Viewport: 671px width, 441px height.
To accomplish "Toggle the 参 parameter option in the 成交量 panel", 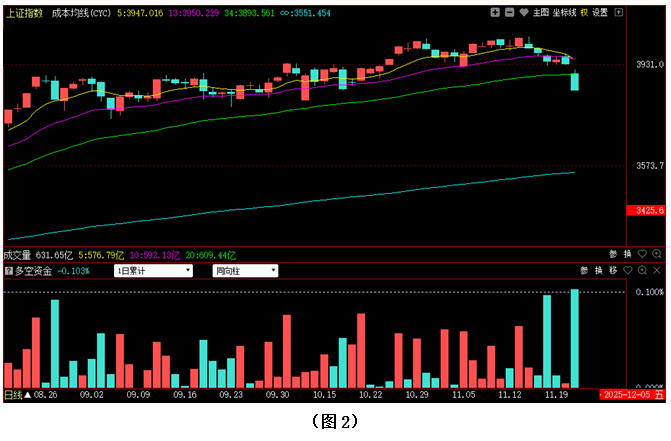I will pyautogui.click(x=612, y=255).
